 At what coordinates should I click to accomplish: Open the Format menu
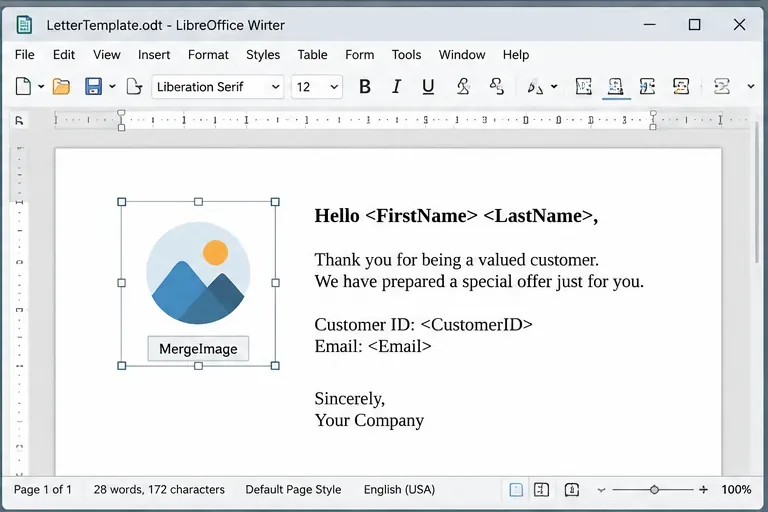[x=208, y=54]
